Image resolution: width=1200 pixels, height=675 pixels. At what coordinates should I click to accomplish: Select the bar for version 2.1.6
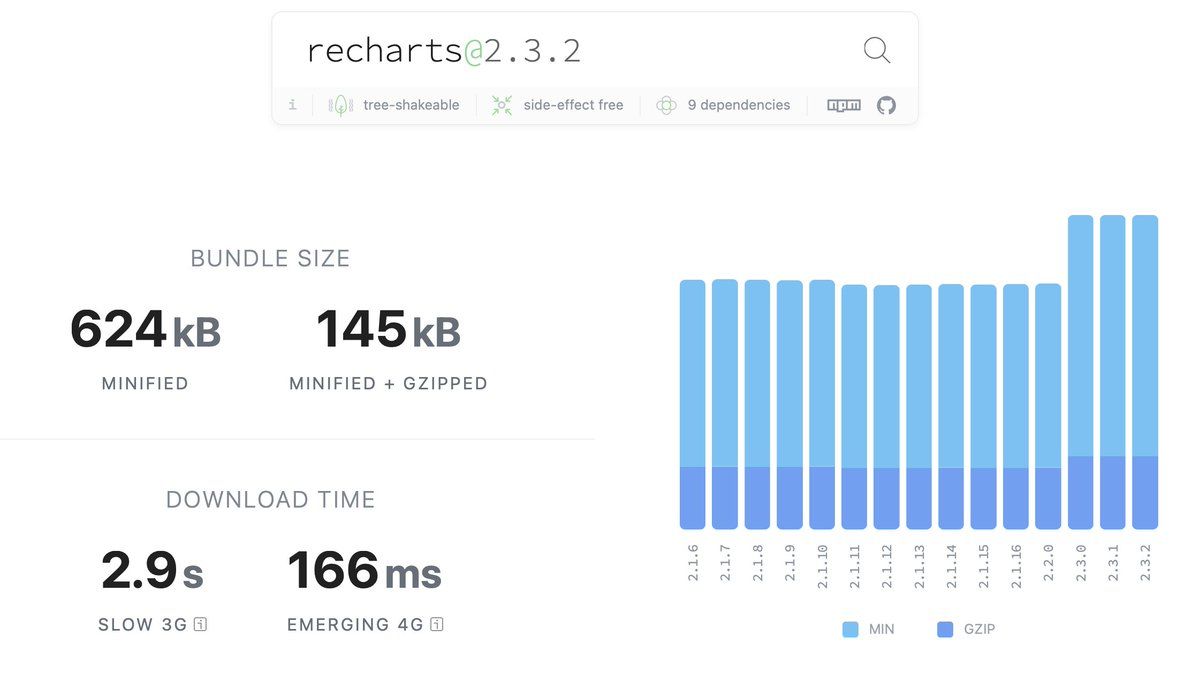coord(692,404)
